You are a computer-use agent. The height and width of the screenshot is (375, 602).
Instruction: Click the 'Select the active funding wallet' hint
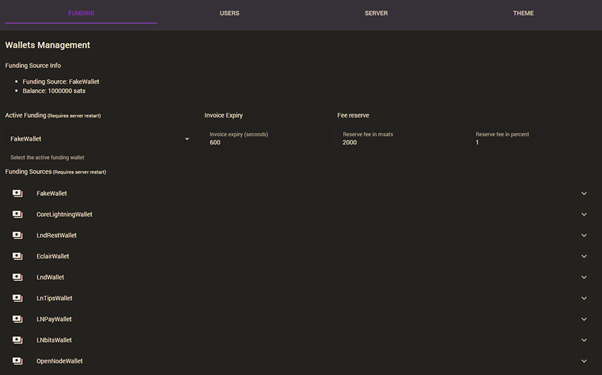(47, 157)
